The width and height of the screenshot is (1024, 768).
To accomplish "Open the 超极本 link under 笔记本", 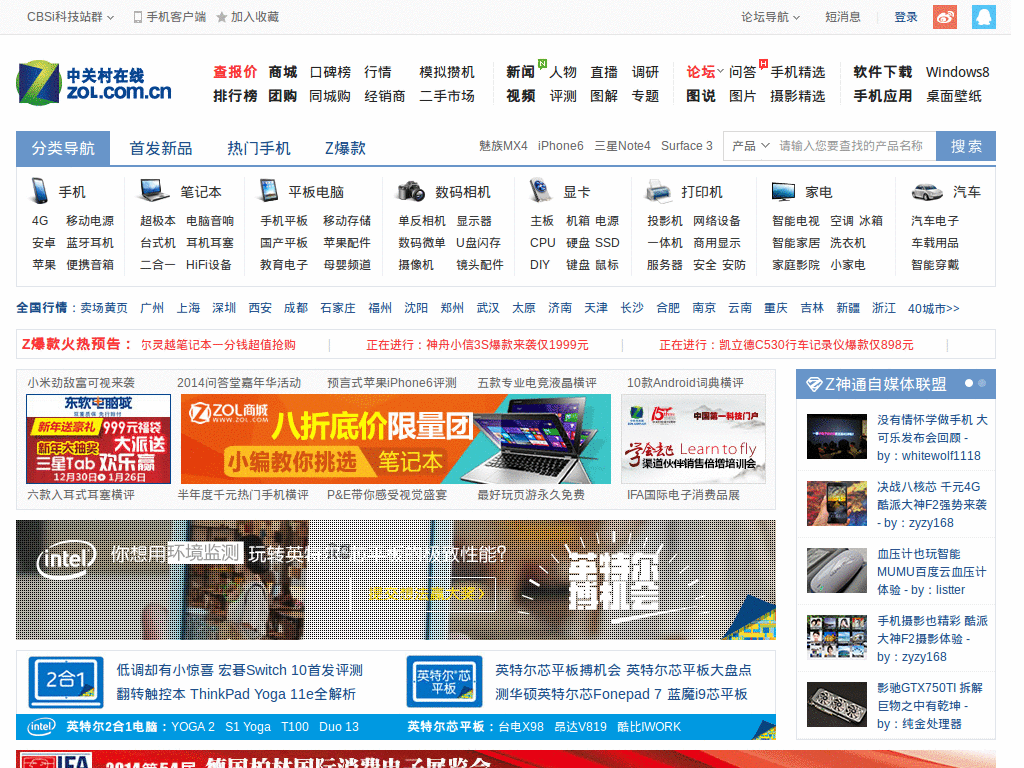I will coord(157,221).
